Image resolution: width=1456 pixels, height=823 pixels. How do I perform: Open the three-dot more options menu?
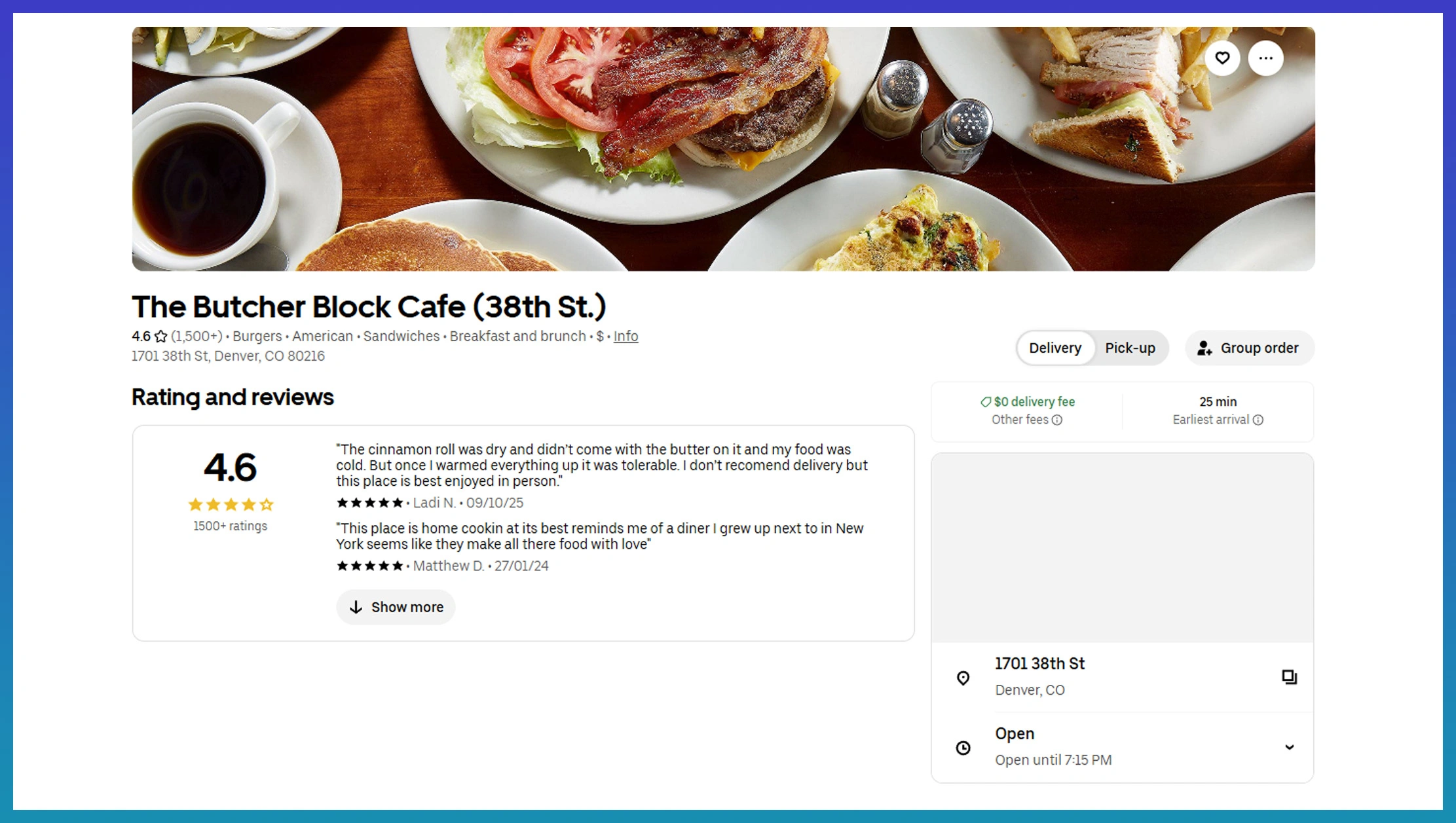(x=1265, y=58)
